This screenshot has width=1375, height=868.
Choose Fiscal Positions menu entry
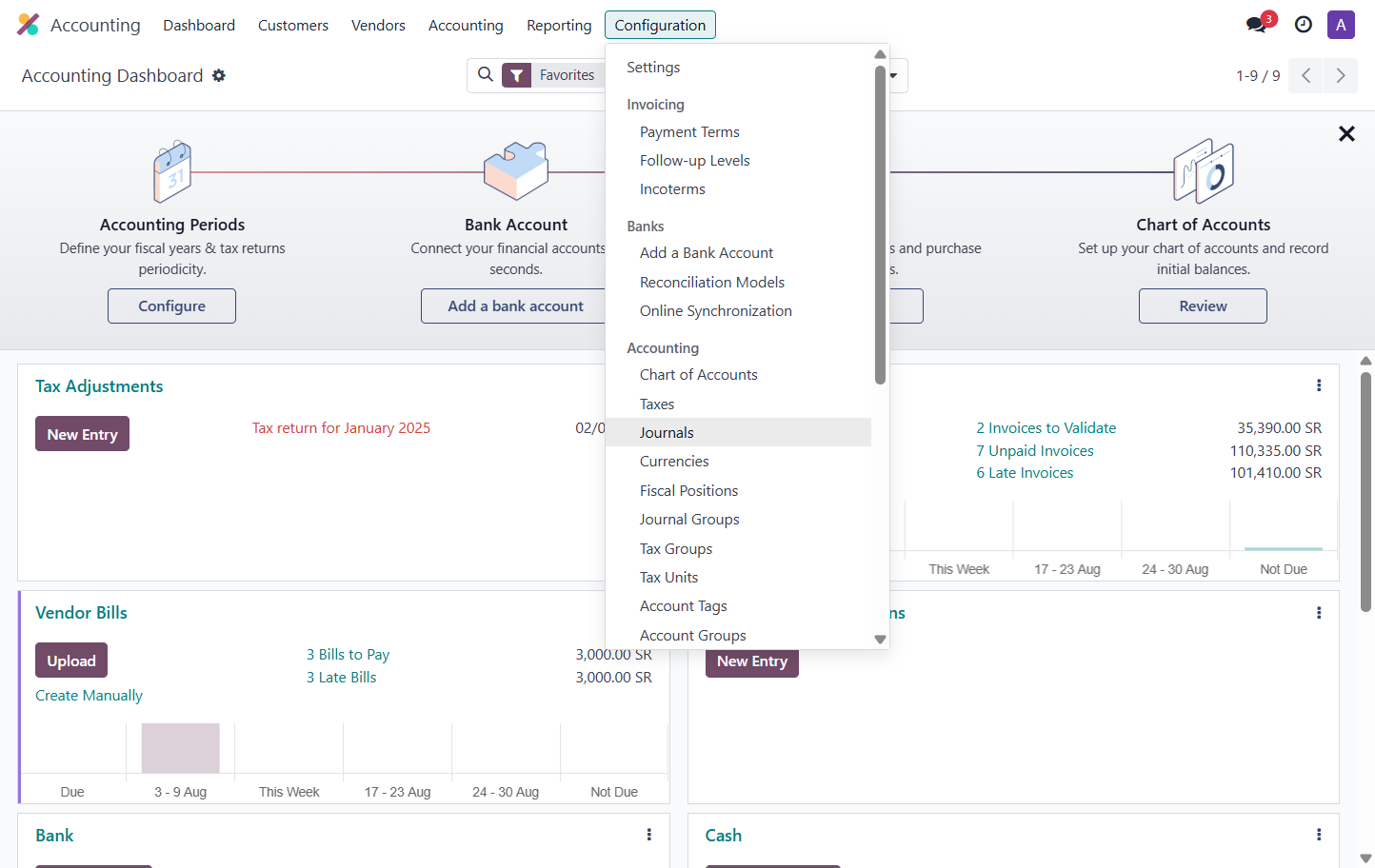pyautogui.click(x=738, y=490)
